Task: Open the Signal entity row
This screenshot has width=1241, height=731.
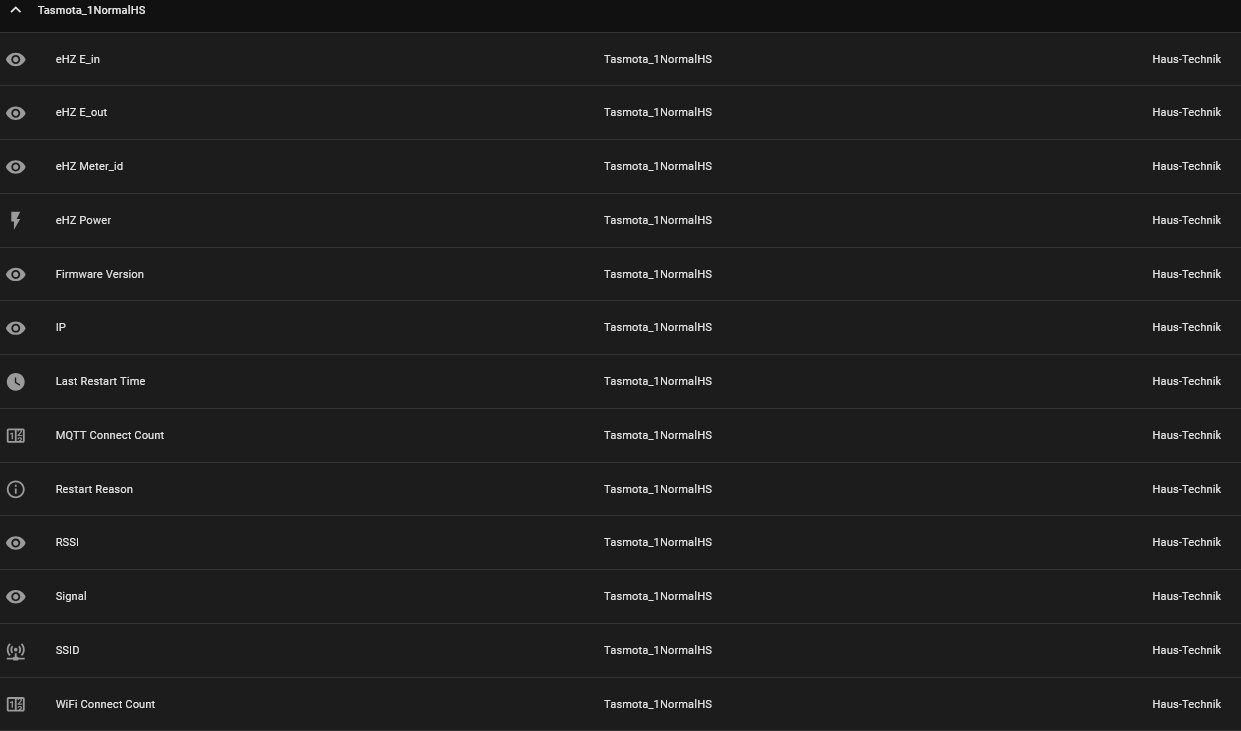Action: pyautogui.click(x=71, y=596)
